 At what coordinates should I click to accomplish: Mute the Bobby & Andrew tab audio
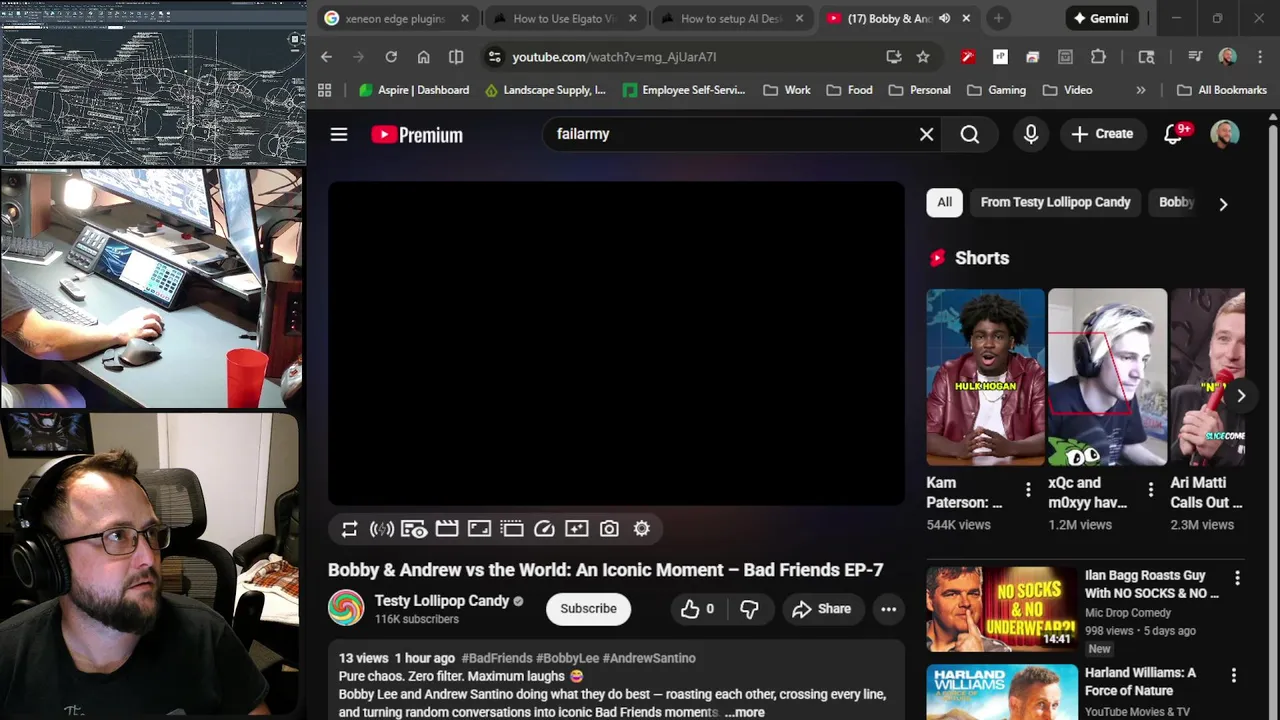(944, 18)
